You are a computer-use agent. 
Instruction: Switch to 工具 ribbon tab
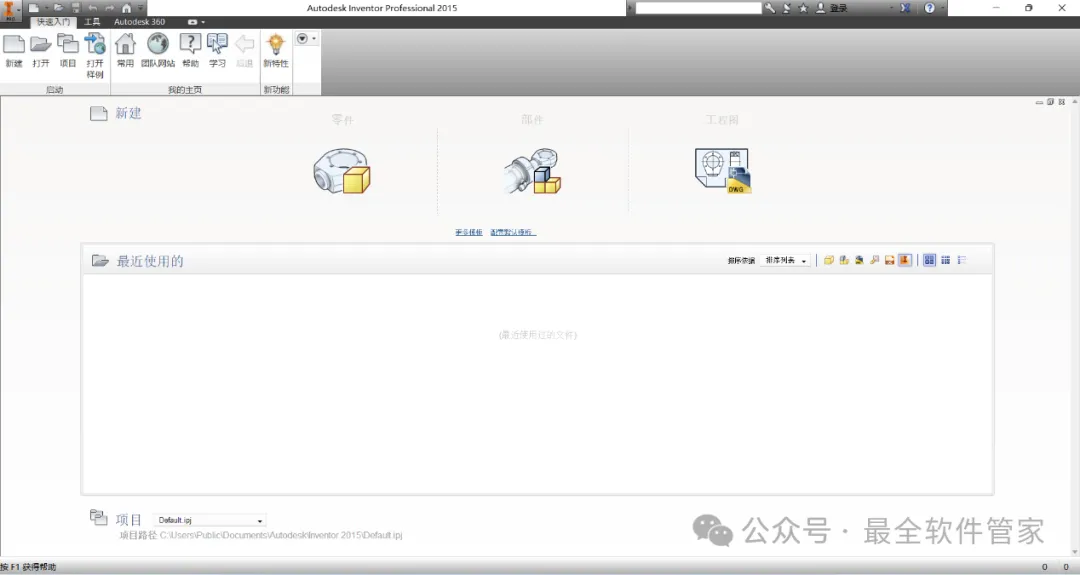pyautogui.click(x=92, y=22)
